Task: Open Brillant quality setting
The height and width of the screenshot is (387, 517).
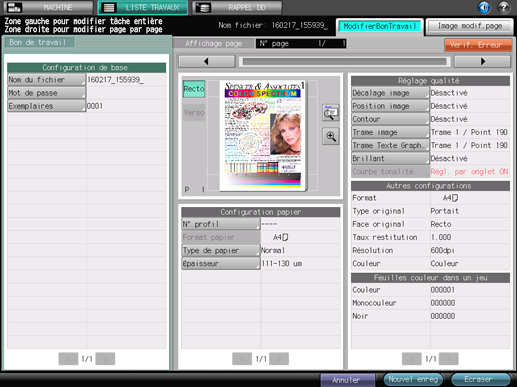Action: coord(390,158)
